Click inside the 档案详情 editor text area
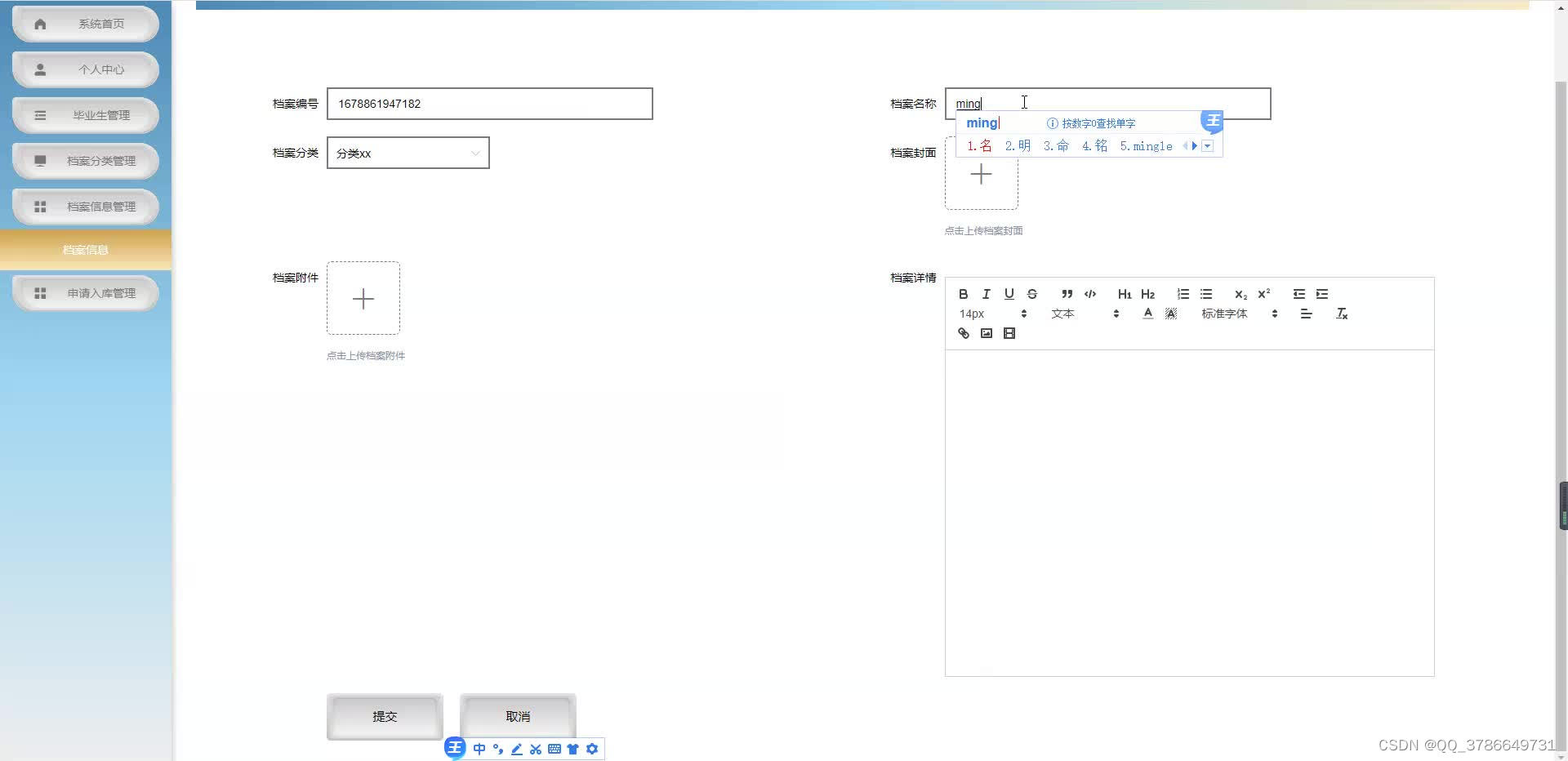 coord(1190,513)
